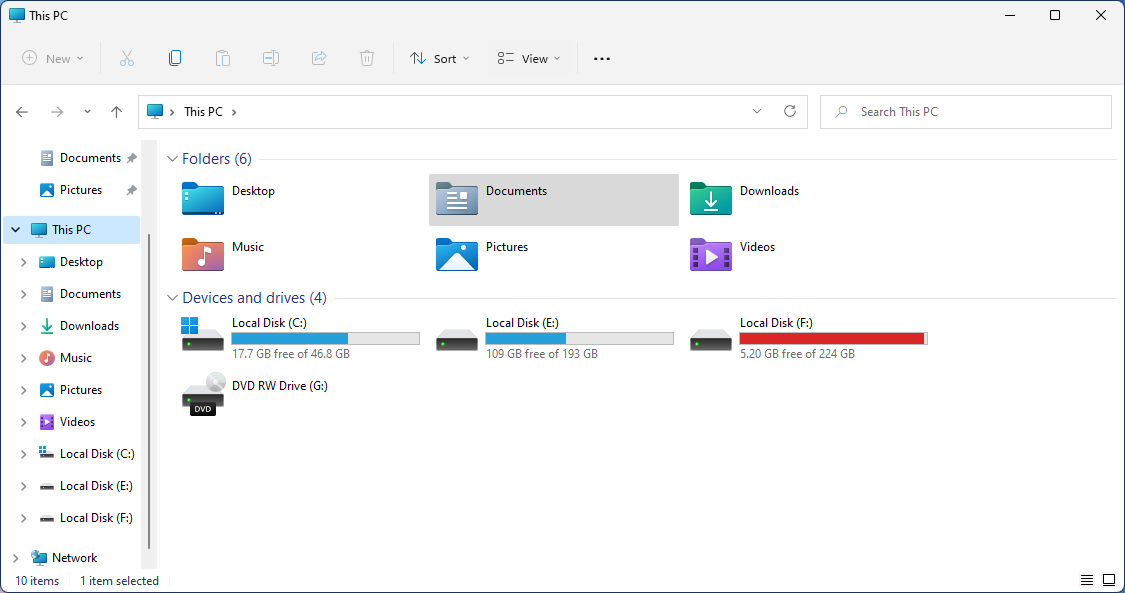Collapse the Devices and drives (4) group
The width and height of the screenshot is (1125, 593).
(x=172, y=298)
